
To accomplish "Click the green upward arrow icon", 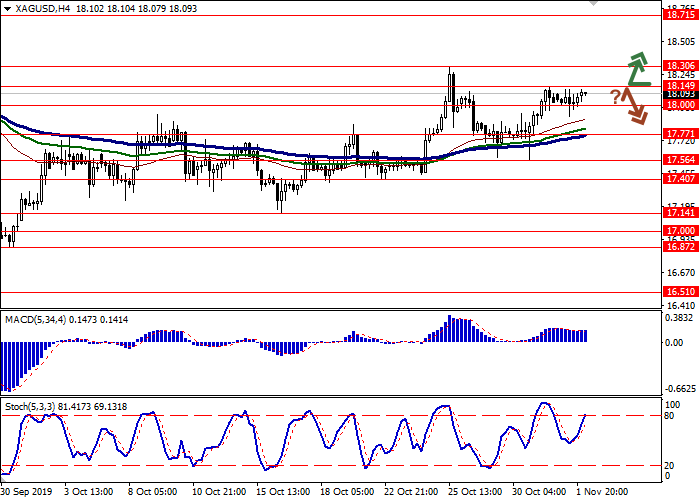I will click(x=637, y=68).
